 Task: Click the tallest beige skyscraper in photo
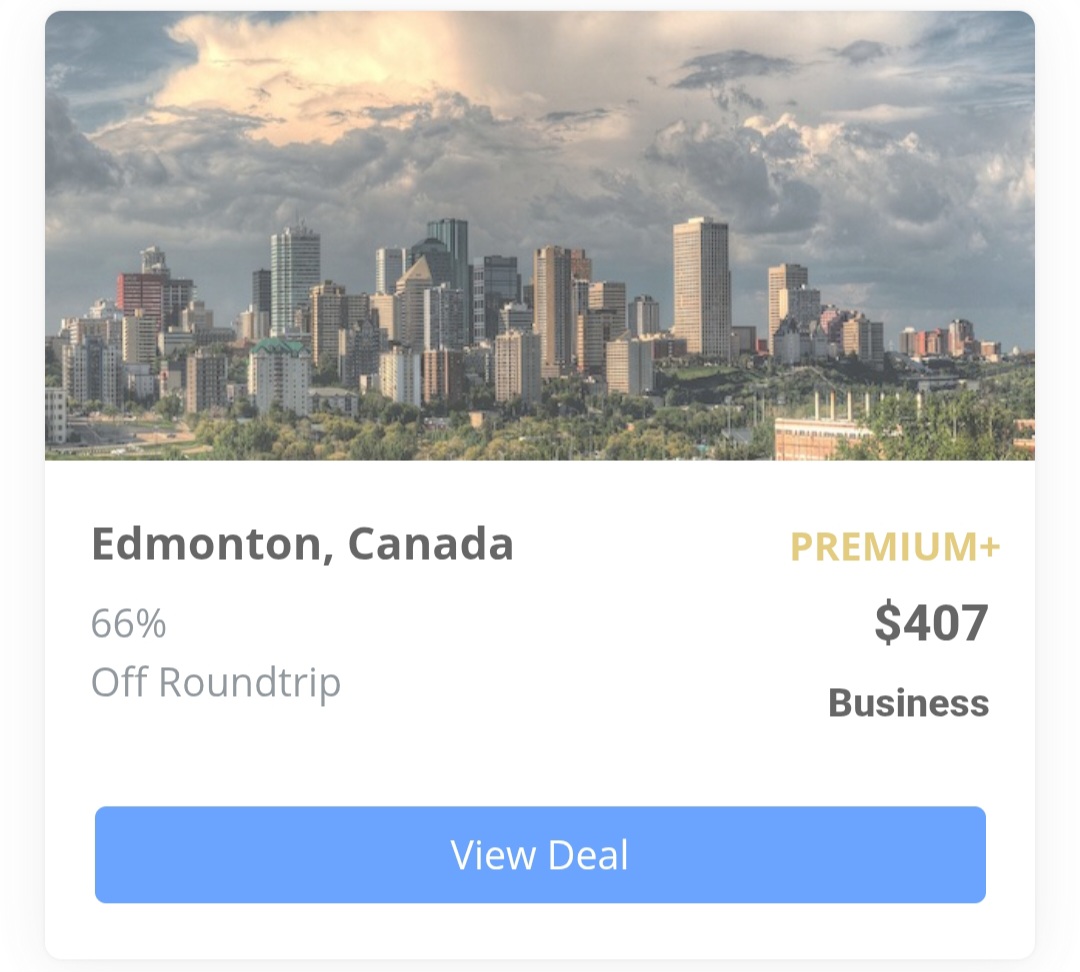pos(701,287)
